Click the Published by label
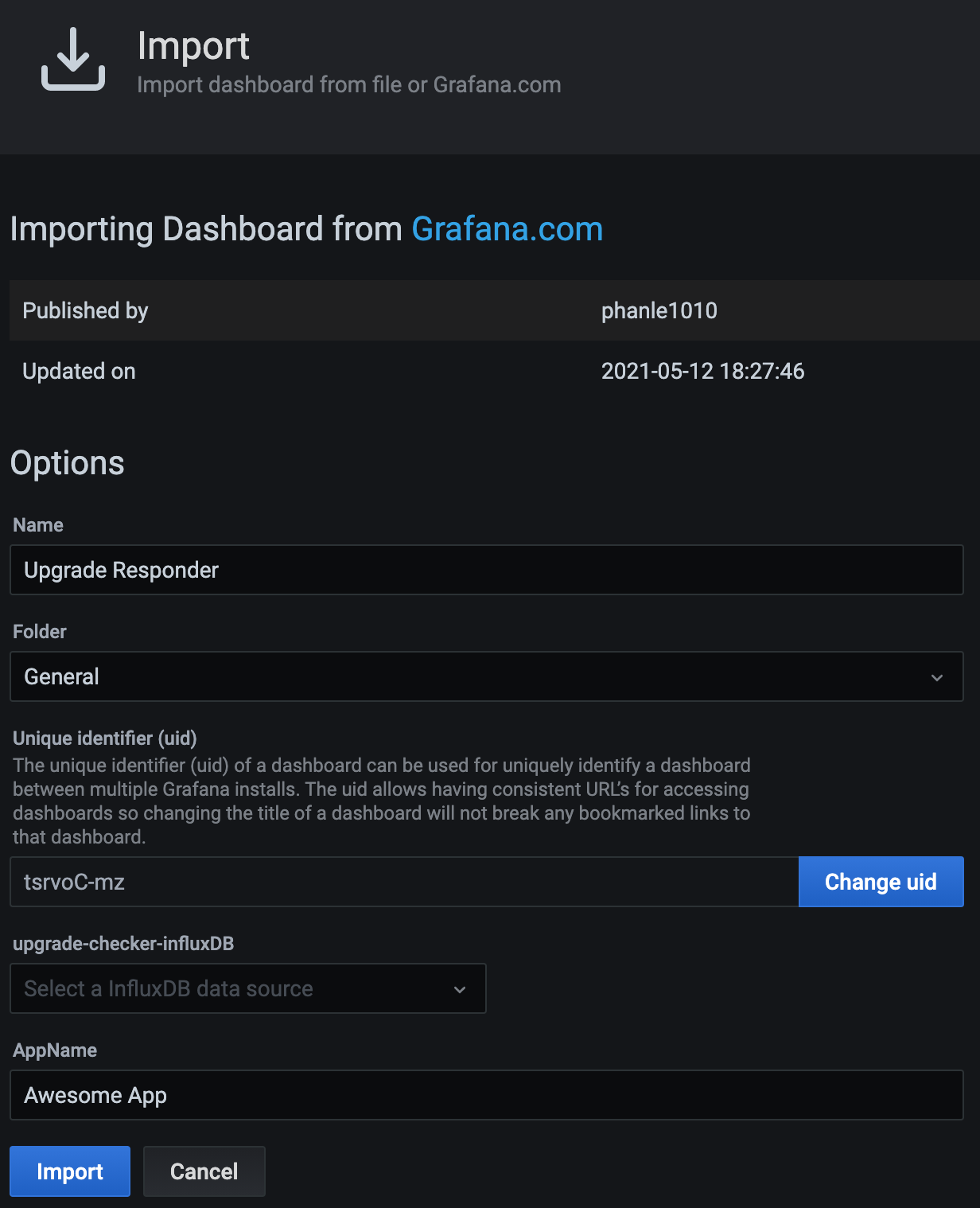Image resolution: width=980 pixels, height=1208 pixels. [x=85, y=311]
